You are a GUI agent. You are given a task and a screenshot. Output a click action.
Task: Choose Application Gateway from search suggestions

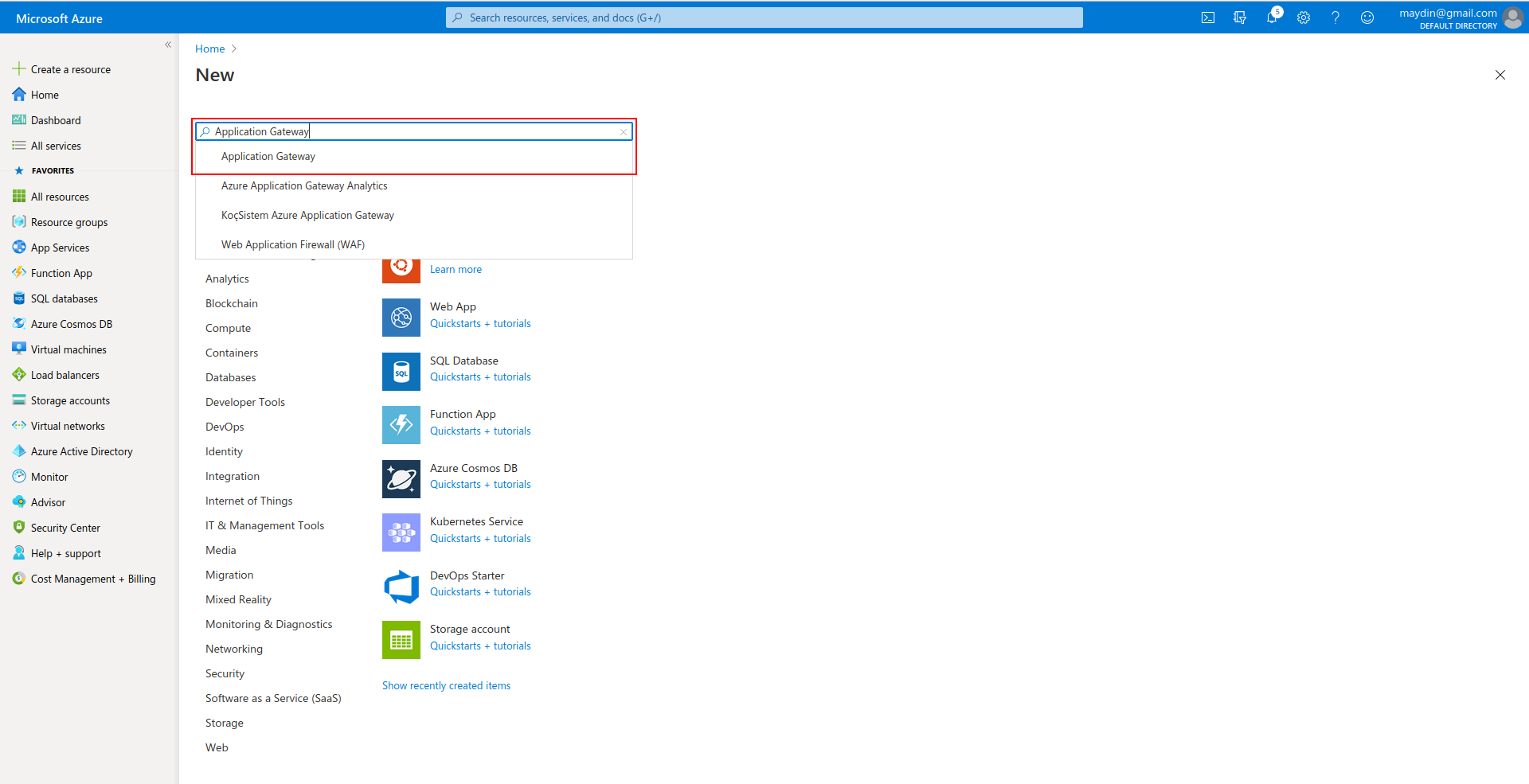tap(414, 157)
